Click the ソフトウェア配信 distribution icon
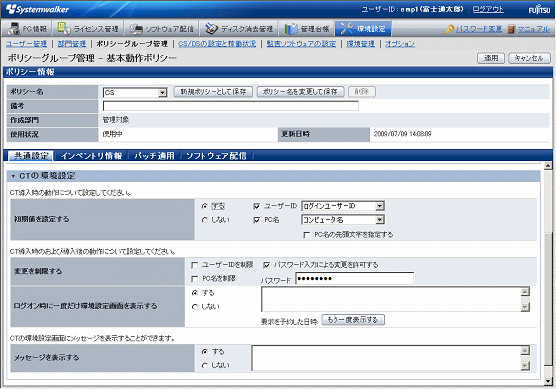Viewport: 556px width, 389px height. click(x=136, y=28)
